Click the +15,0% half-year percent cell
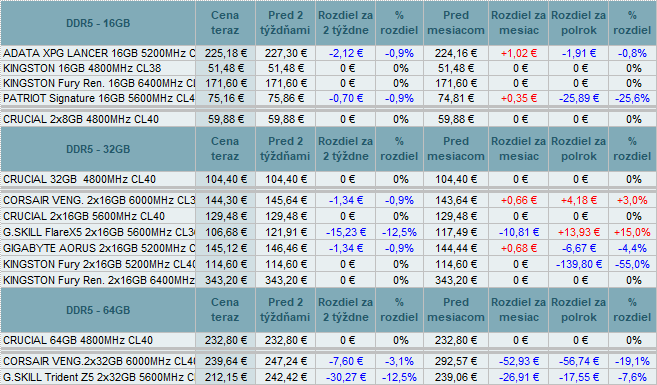 632,232
